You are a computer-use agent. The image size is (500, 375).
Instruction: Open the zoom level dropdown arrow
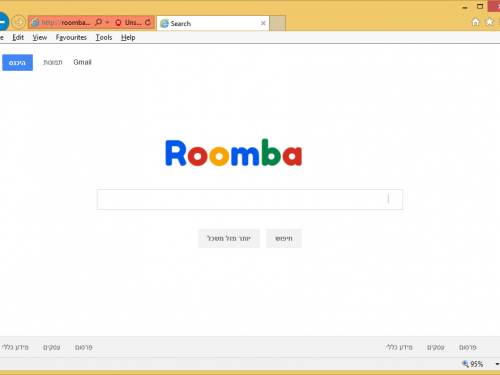point(497,364)
